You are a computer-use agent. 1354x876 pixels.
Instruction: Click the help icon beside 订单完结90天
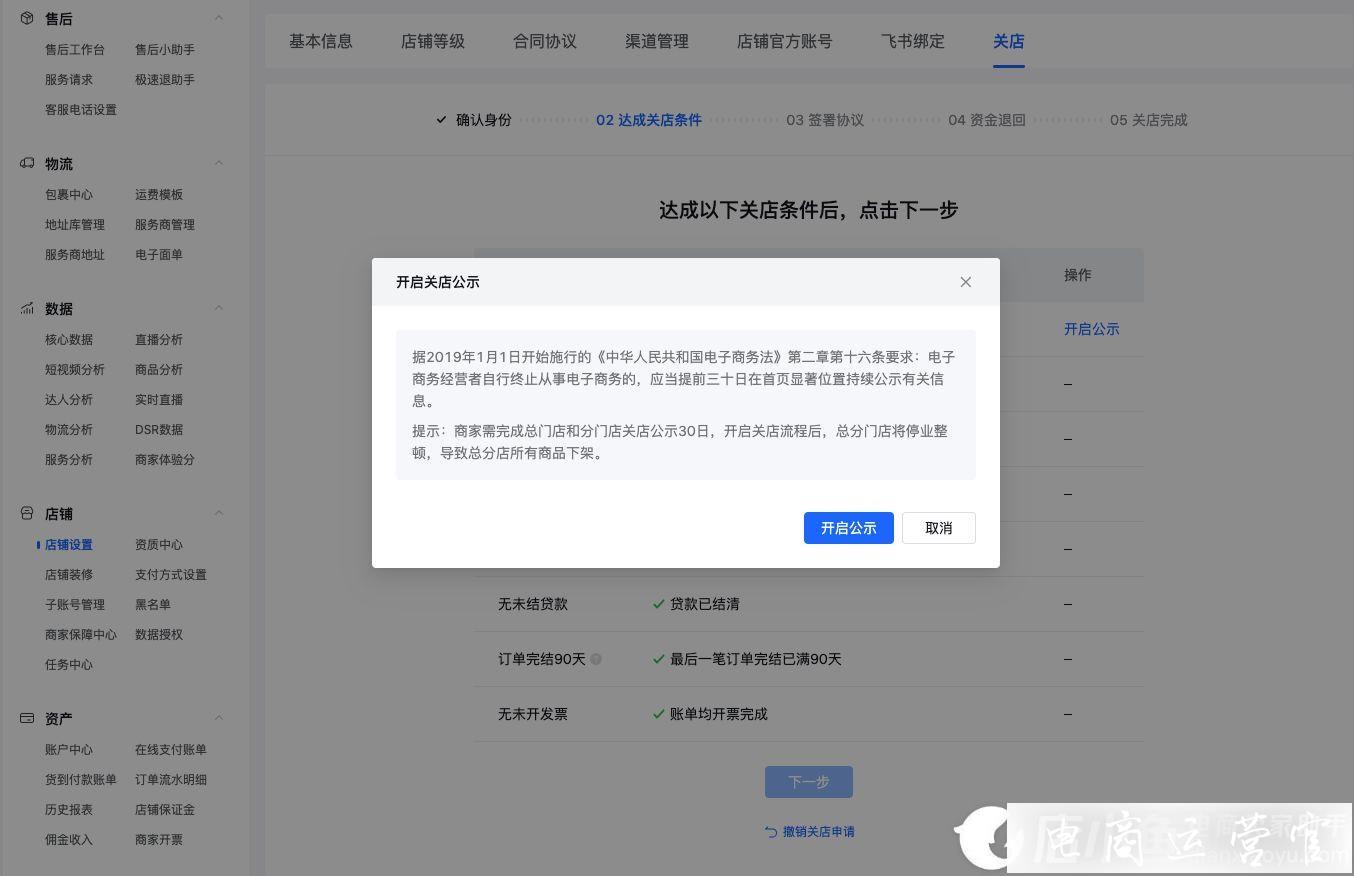(596, 659)
